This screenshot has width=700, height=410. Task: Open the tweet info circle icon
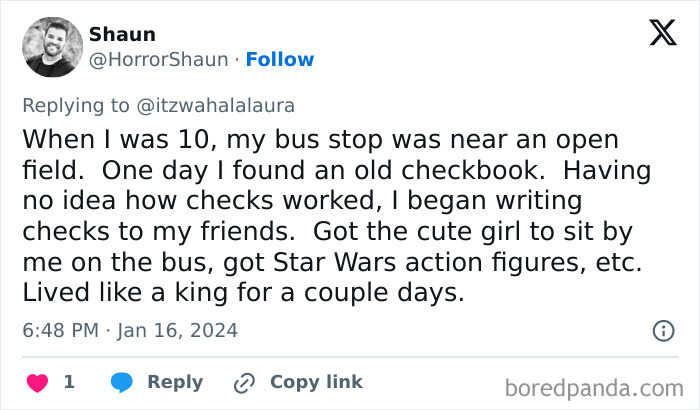click(663, 330)
